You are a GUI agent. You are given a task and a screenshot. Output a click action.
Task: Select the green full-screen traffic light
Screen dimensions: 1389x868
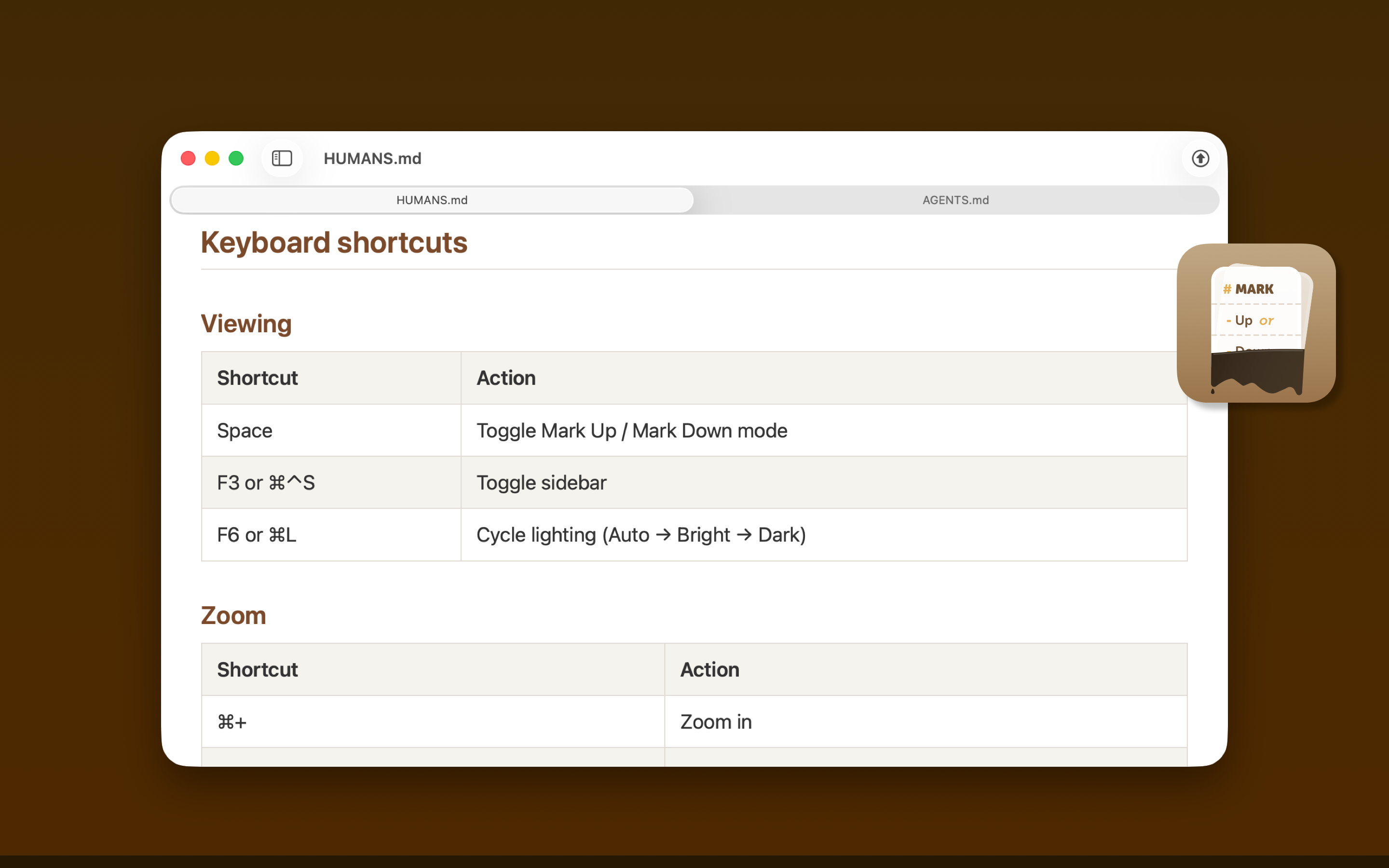click(x=236, y=159)
